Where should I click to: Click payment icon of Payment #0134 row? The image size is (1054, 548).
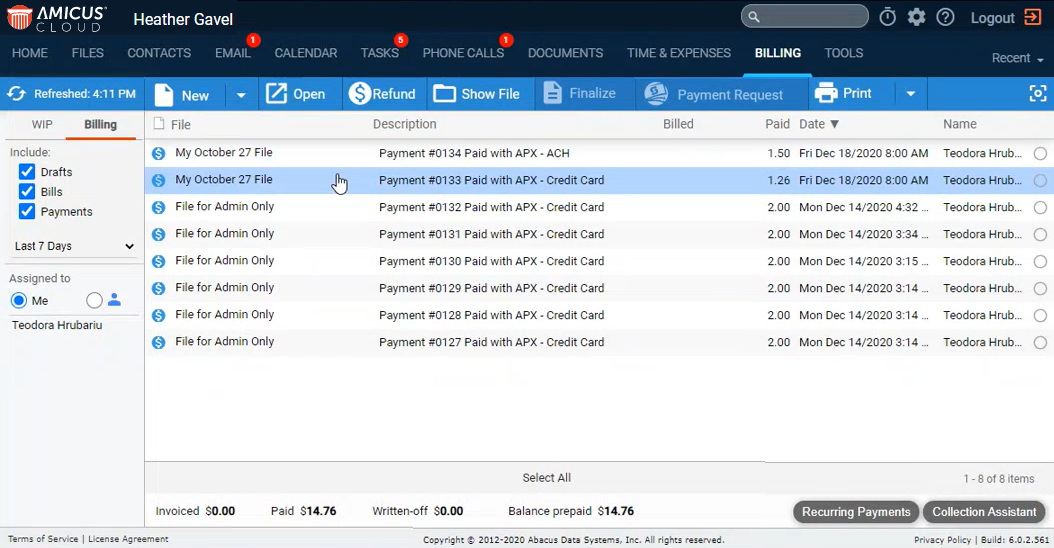click(159, 153)
